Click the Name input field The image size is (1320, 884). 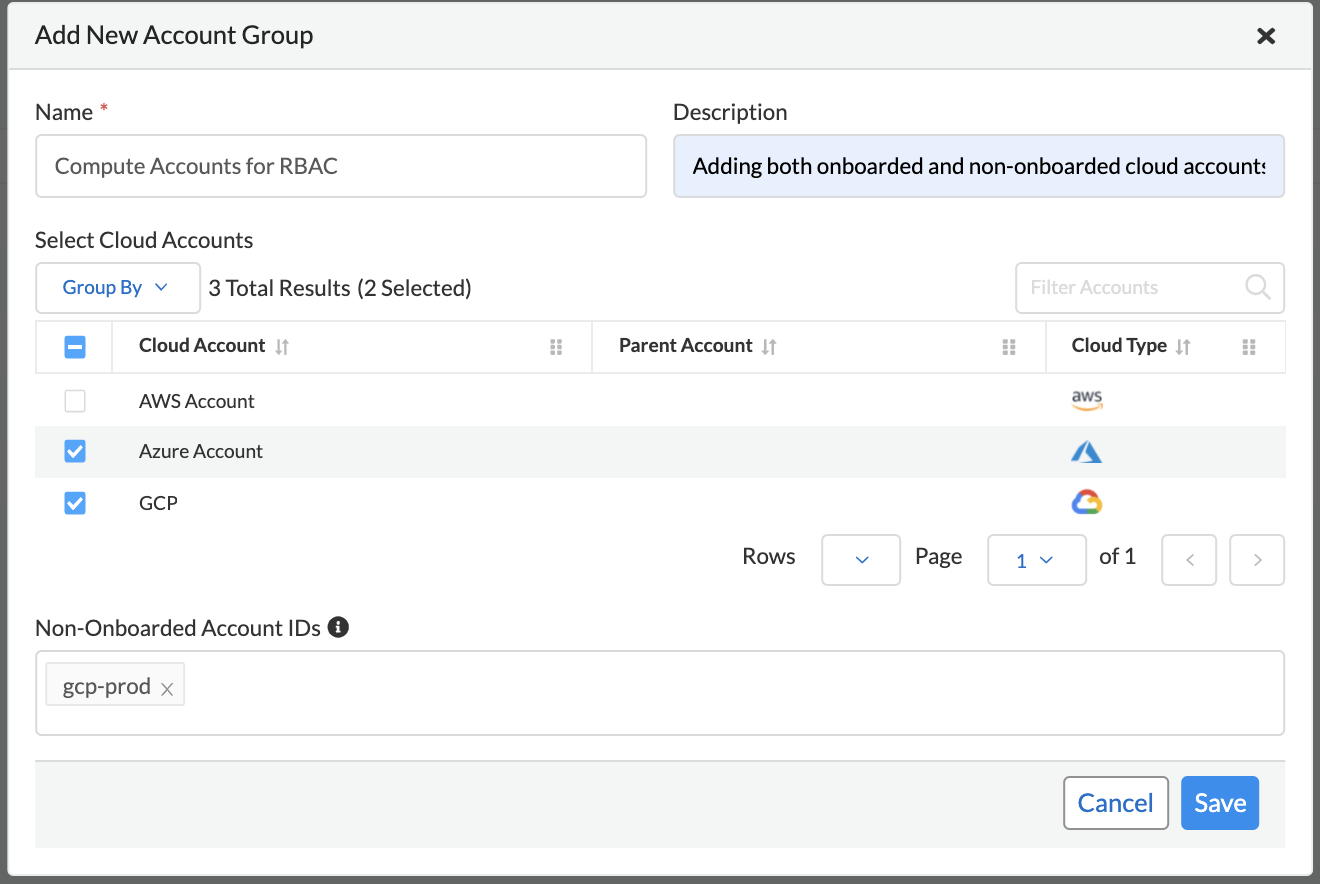(341, 166)
